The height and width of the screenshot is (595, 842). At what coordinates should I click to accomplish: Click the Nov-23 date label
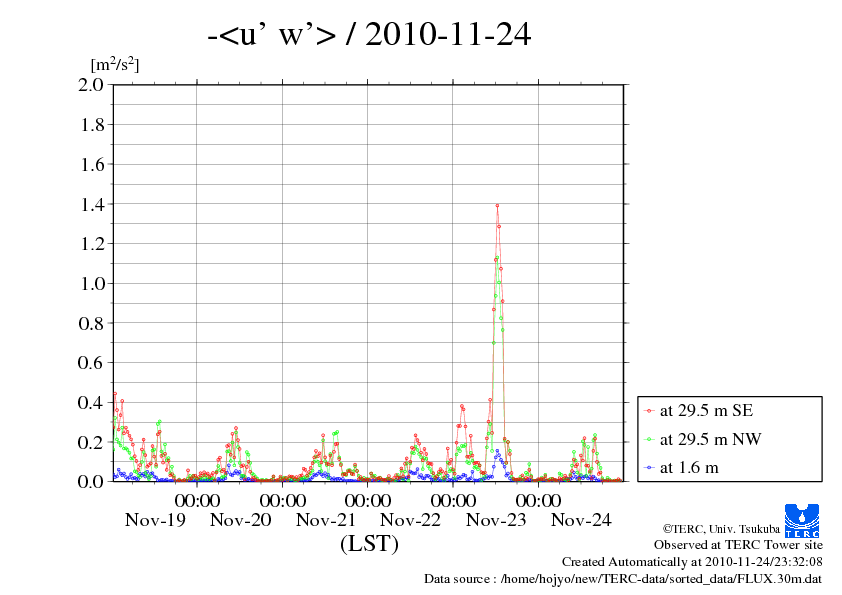point(496,520)
